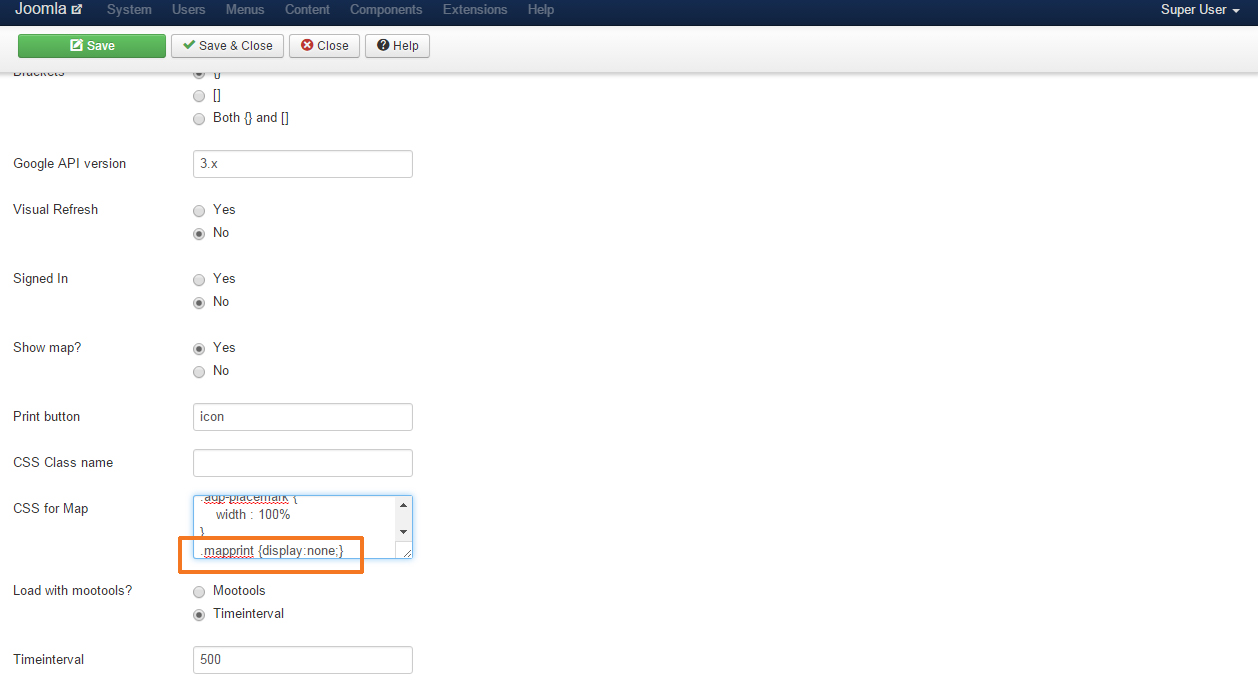
Task: Set Visual Refresh to Yes
Action: pyautogui.click(x=199, y=210)
